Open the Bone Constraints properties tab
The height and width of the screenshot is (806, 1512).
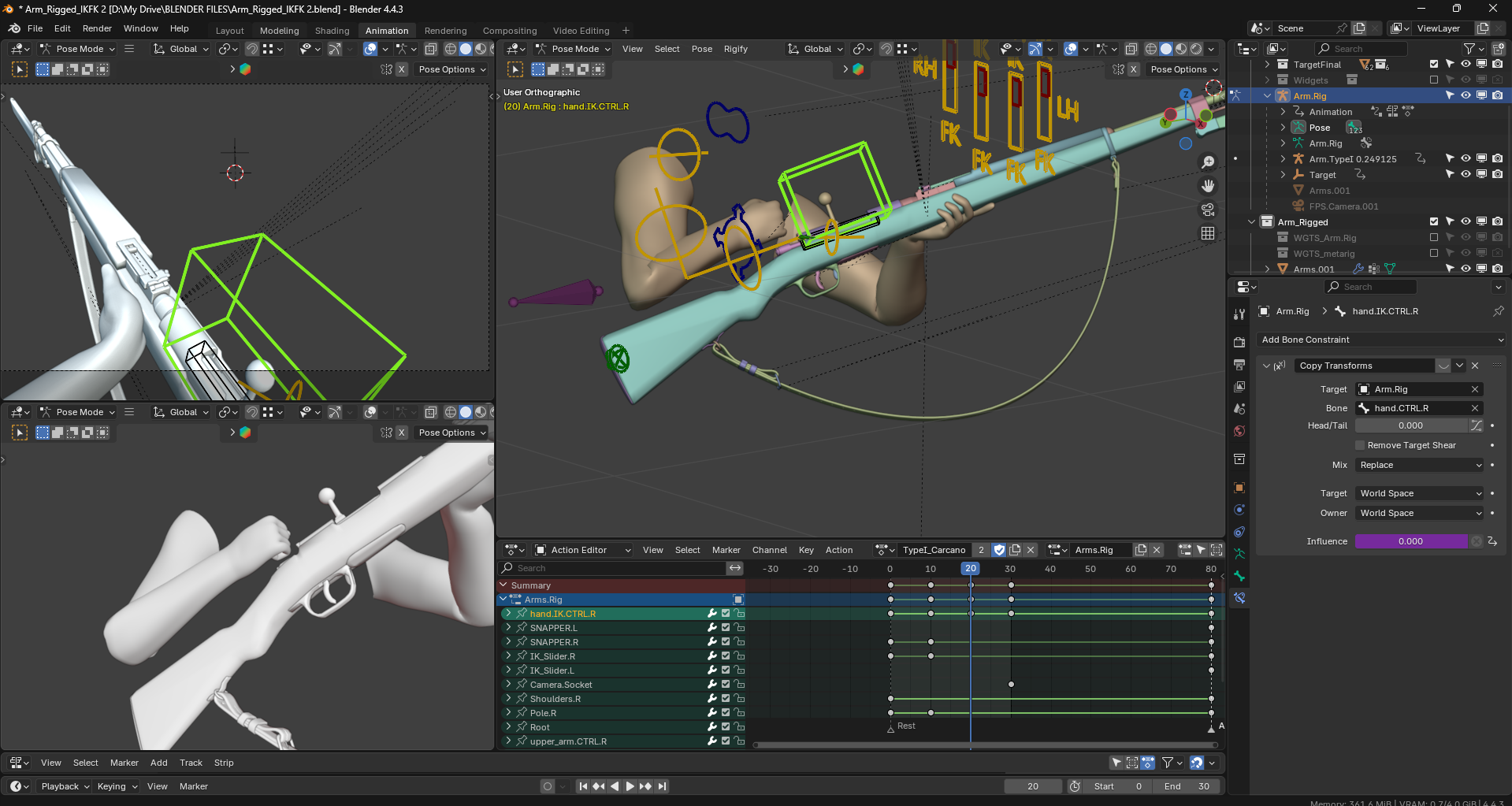[x=1239, y=598]
